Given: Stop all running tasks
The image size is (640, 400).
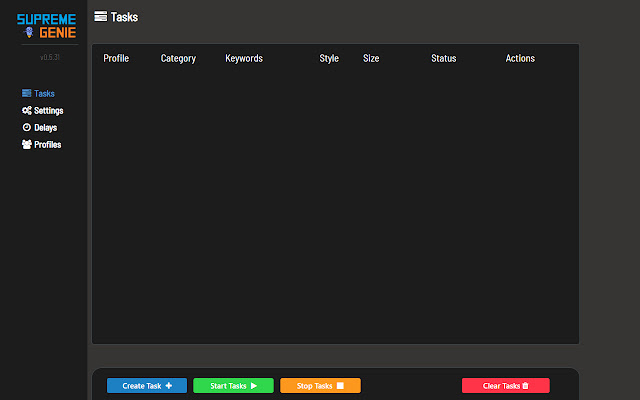Looking at the screenshot, I should tap(320, 386).
